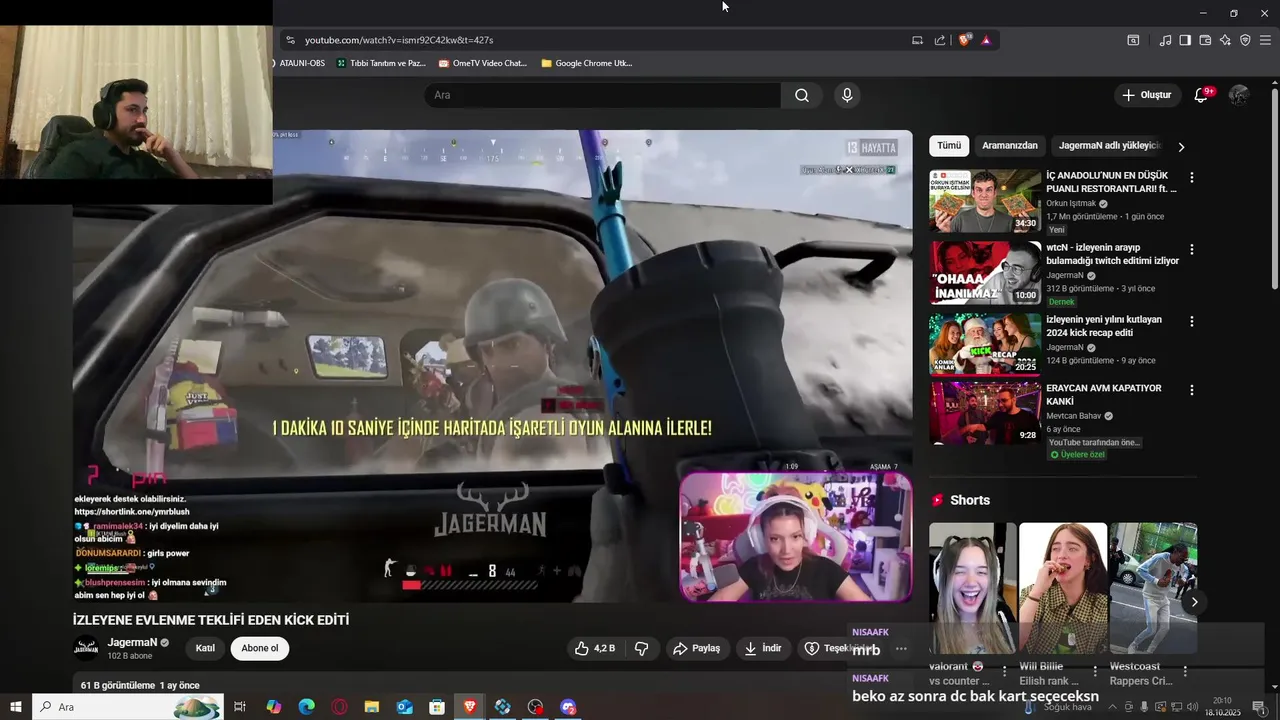Screen dimensions: 1280x720
Task: Click the İndir download button
Action: (762, 648)
